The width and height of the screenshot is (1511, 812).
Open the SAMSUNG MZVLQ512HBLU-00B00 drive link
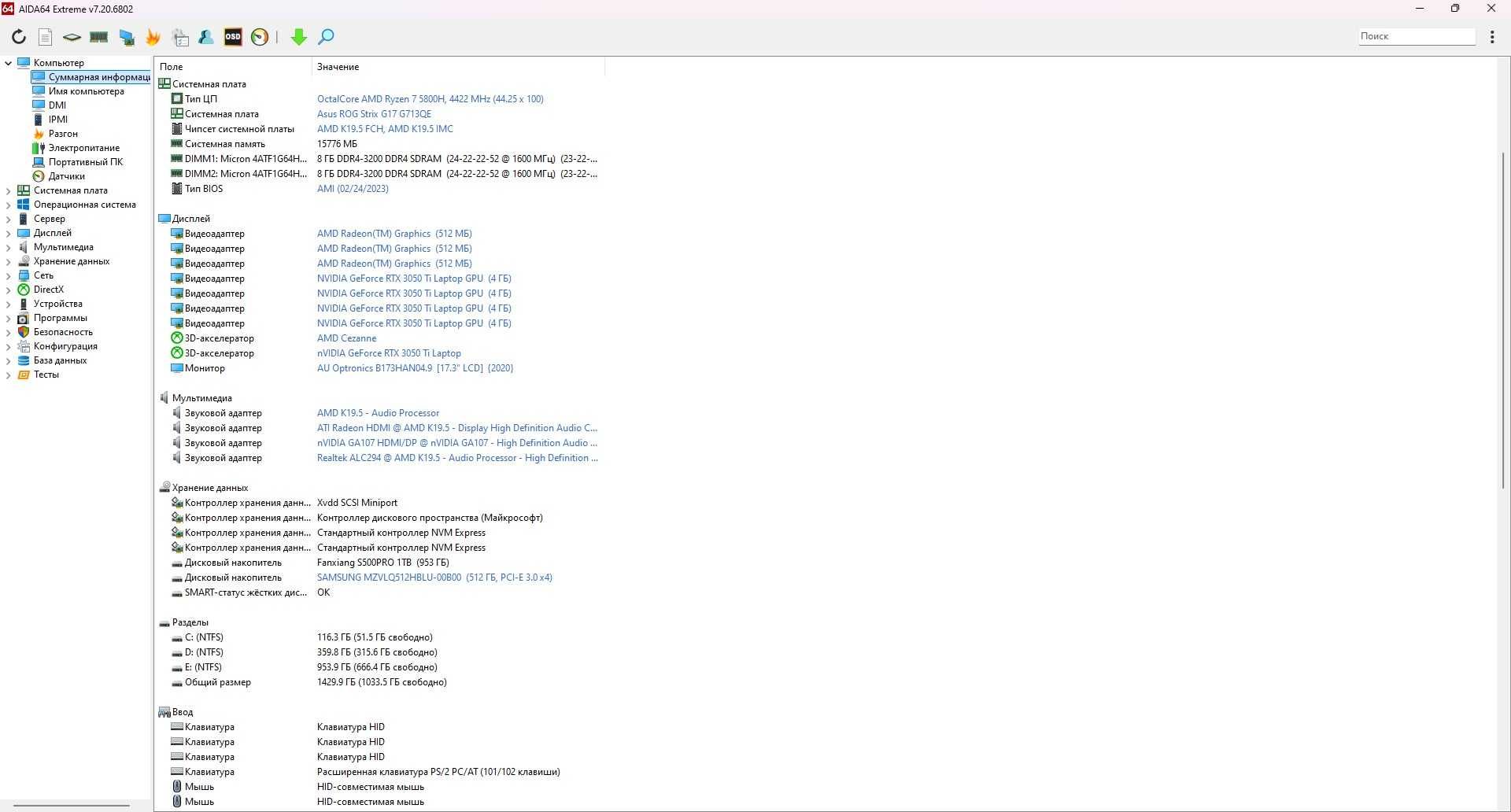434,578
